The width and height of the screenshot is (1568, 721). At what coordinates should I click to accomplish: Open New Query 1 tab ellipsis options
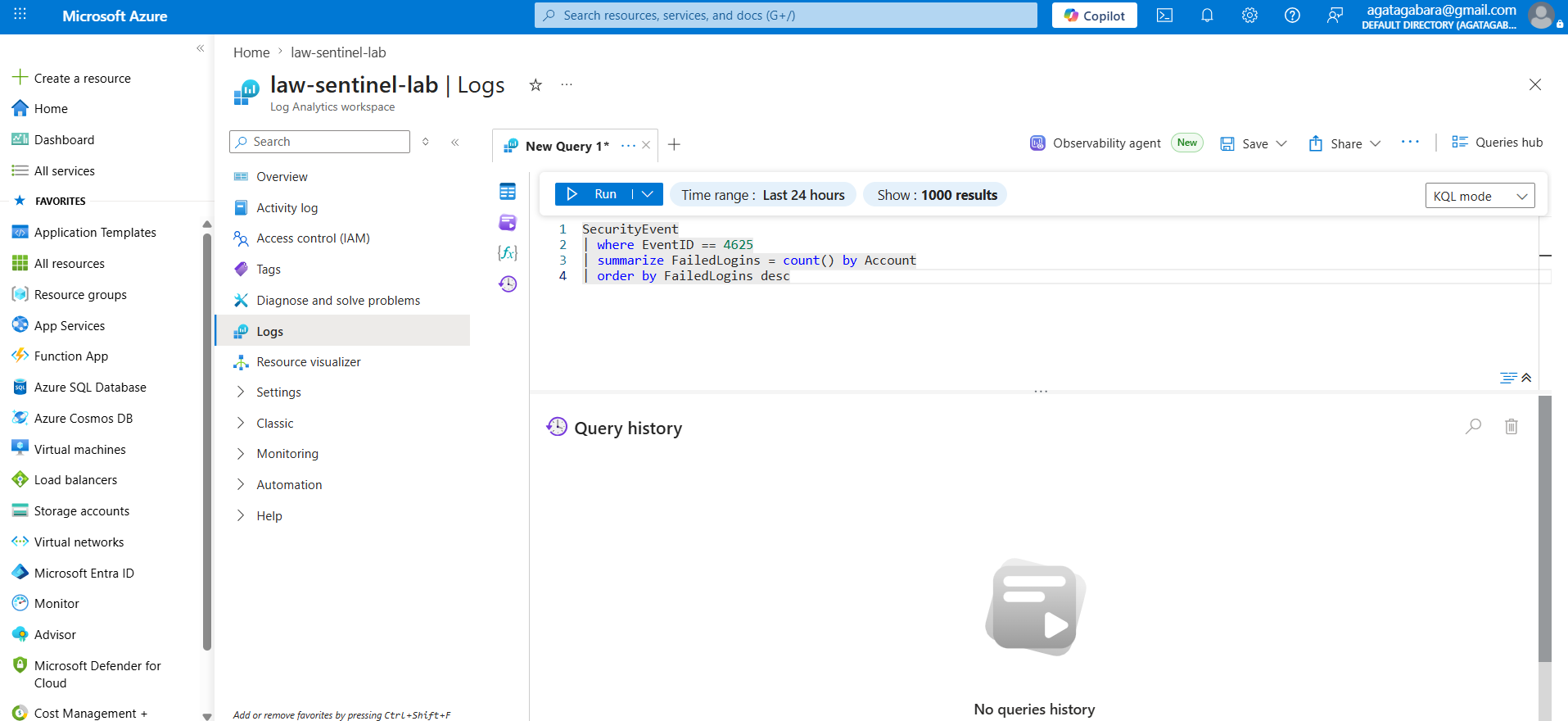click(x=628, y=145)
